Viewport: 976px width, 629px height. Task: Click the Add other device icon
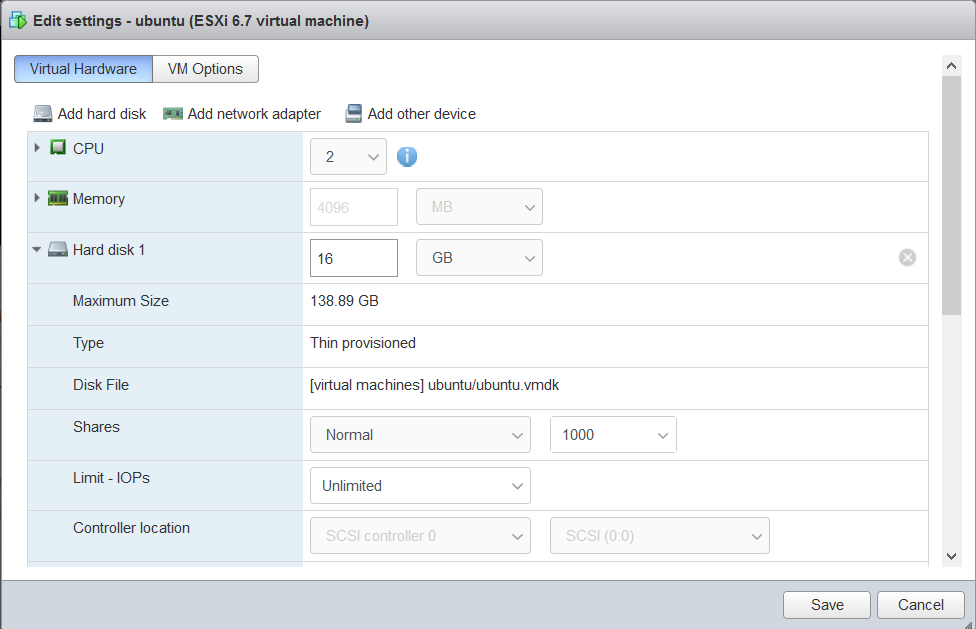click(354, 114)
